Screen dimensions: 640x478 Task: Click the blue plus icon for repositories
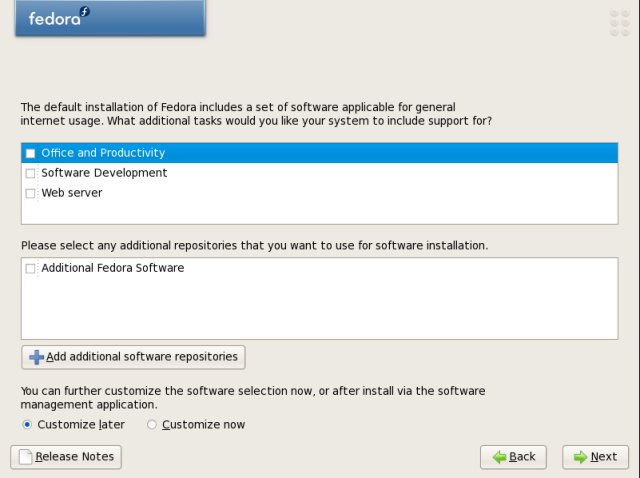point(36,357)
